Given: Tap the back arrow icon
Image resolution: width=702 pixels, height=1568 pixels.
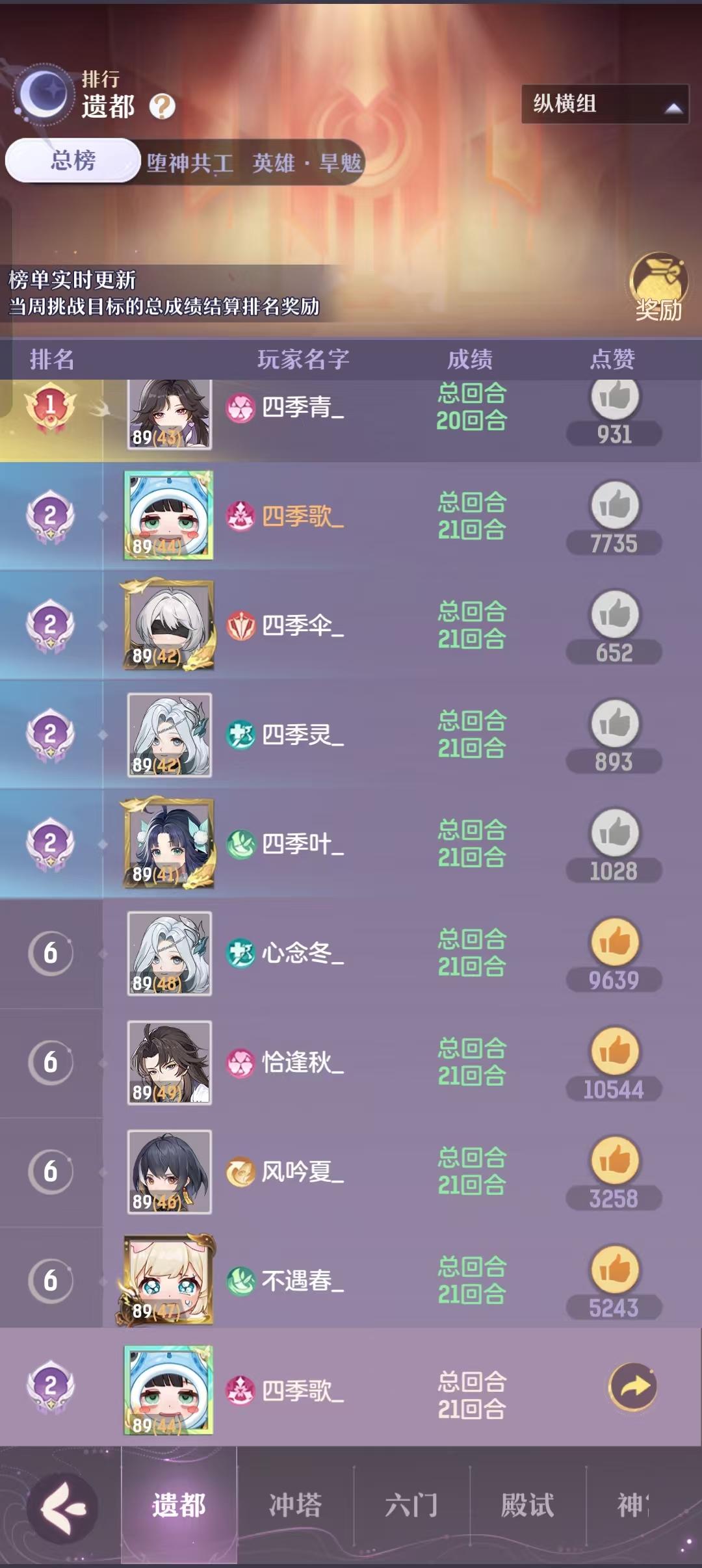Looking at the screenshot, I should point(62,1508).
